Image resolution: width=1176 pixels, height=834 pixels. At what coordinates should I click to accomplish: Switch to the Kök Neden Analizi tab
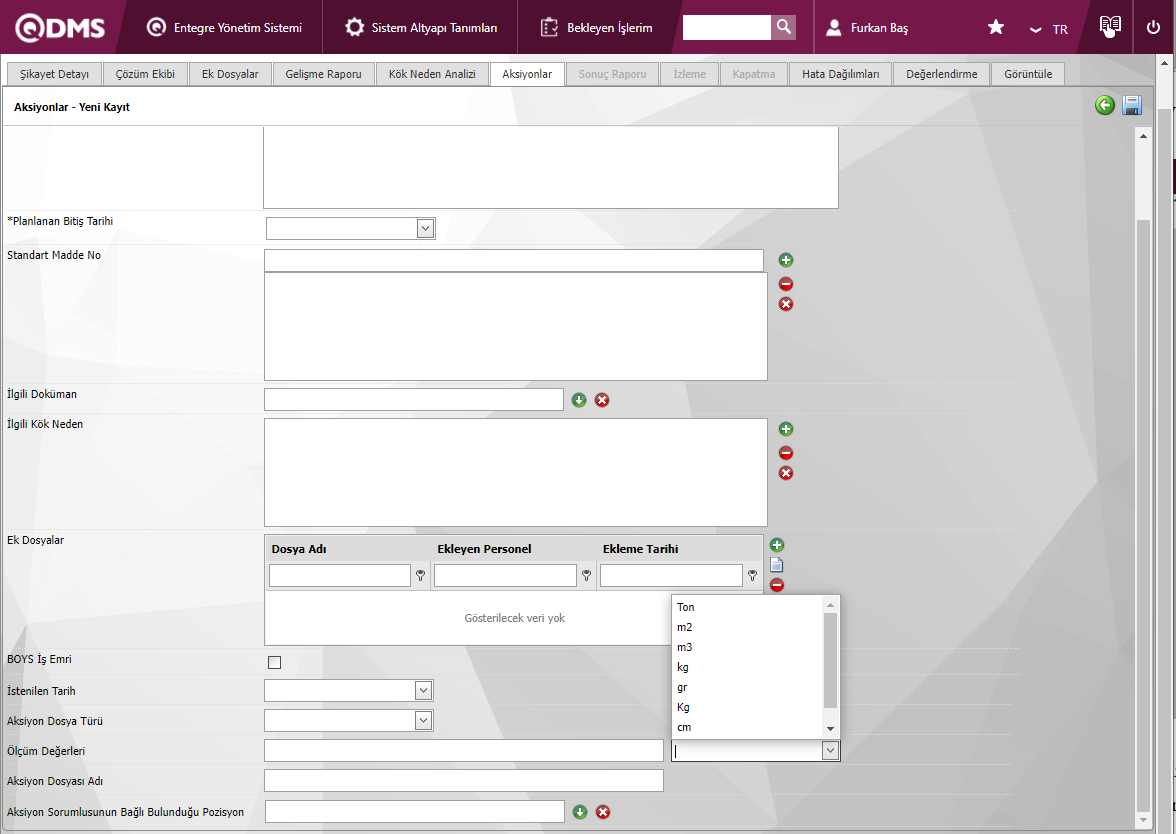tap(432, 74)
